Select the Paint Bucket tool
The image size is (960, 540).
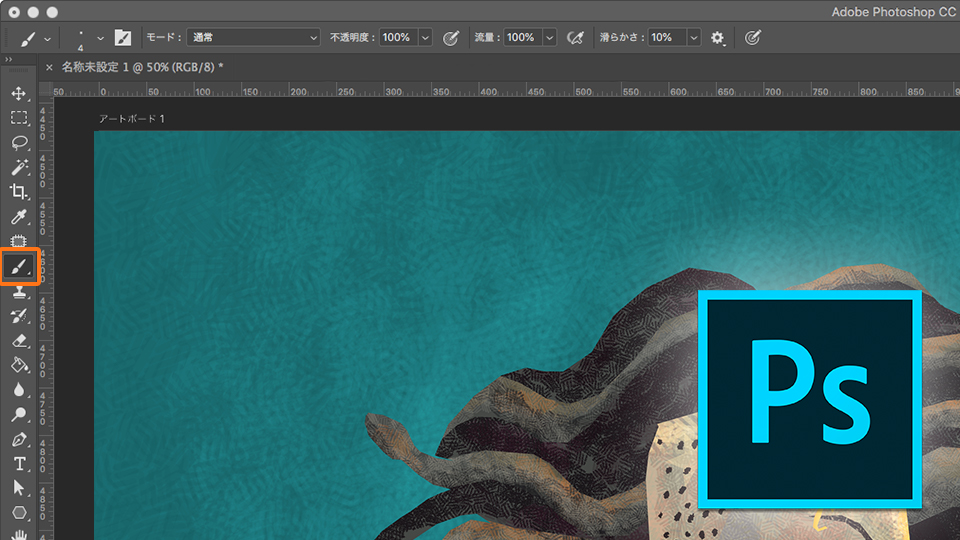[x=19, y=366]
